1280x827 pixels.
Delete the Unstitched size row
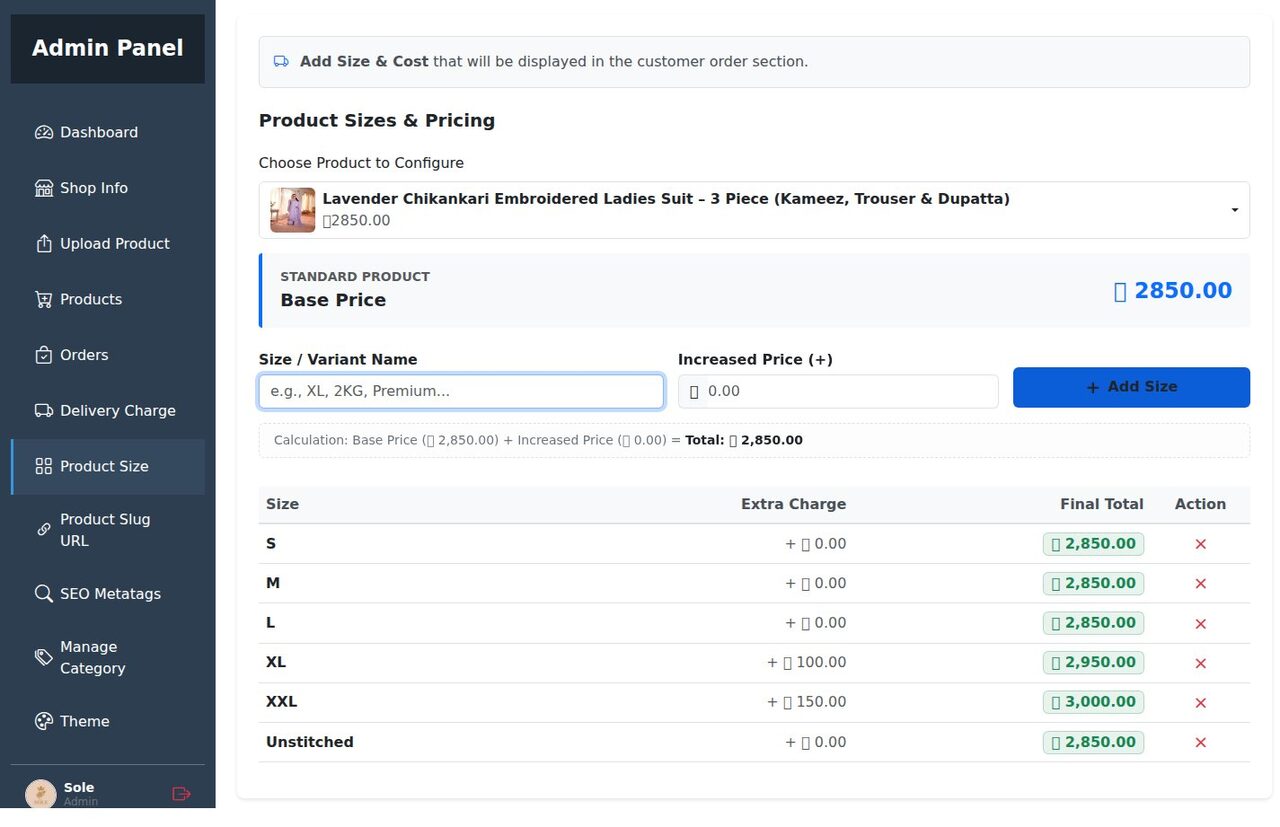tap(1201, 742)
